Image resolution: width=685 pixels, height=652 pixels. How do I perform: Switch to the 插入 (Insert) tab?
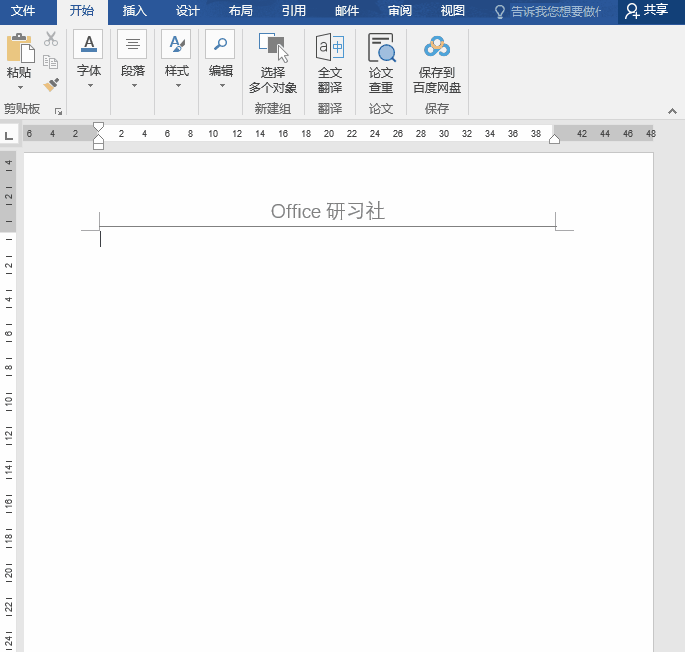point(135,11)
